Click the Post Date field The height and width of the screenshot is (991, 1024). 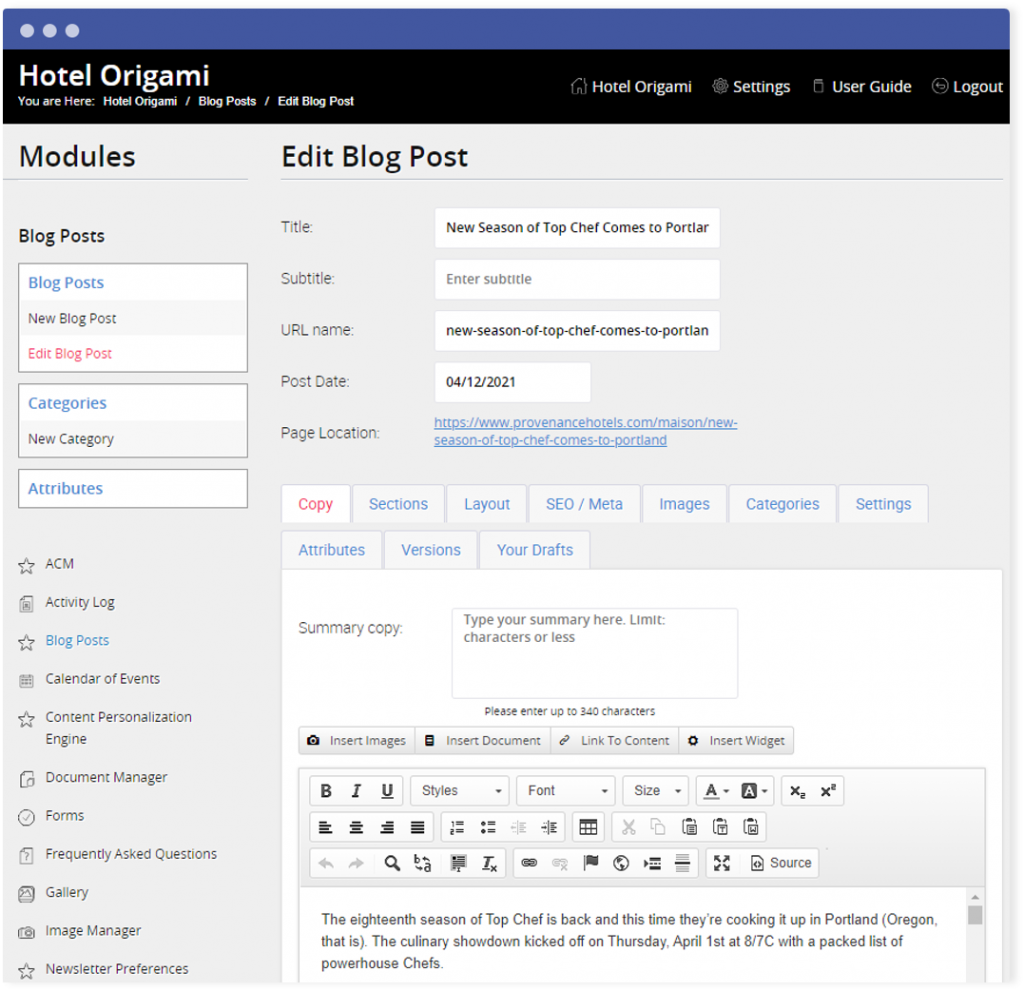click(513, 382)
